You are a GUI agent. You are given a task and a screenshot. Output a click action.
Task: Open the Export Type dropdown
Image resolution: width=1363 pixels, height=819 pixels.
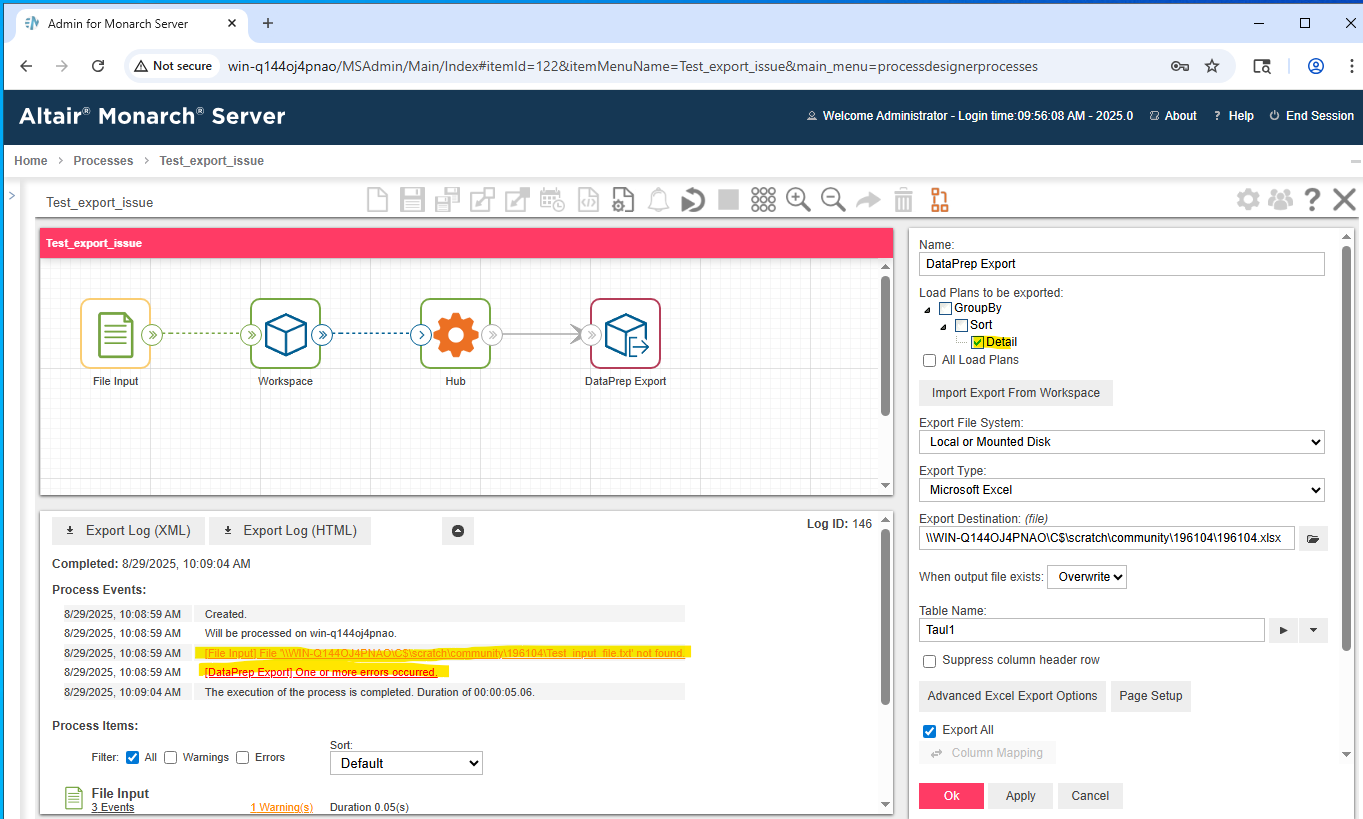tap(1121, 489)
